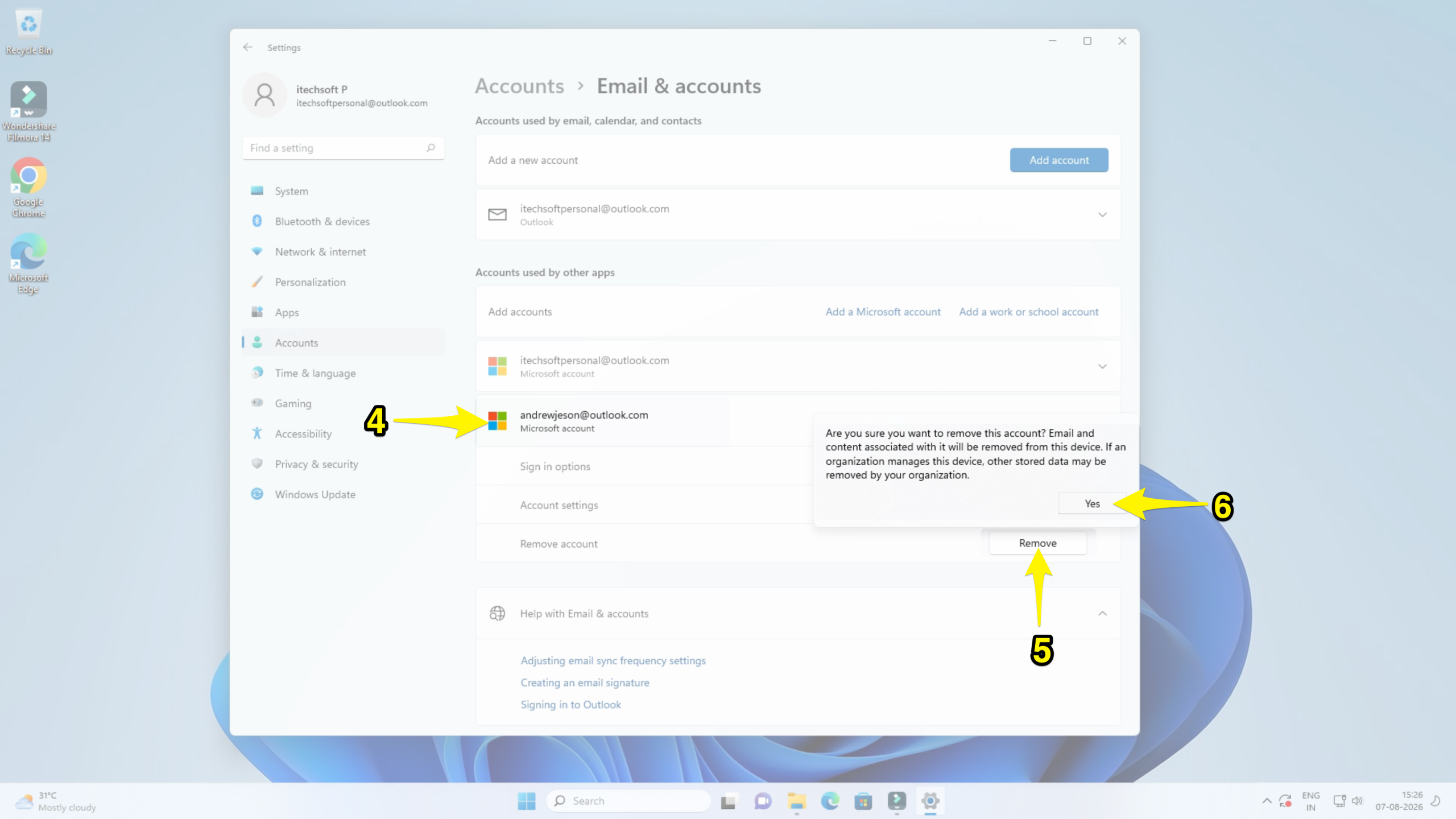Click the volume icon in system tray
The height and width of the screenshot is (819, 1456).
point(1358,801)
